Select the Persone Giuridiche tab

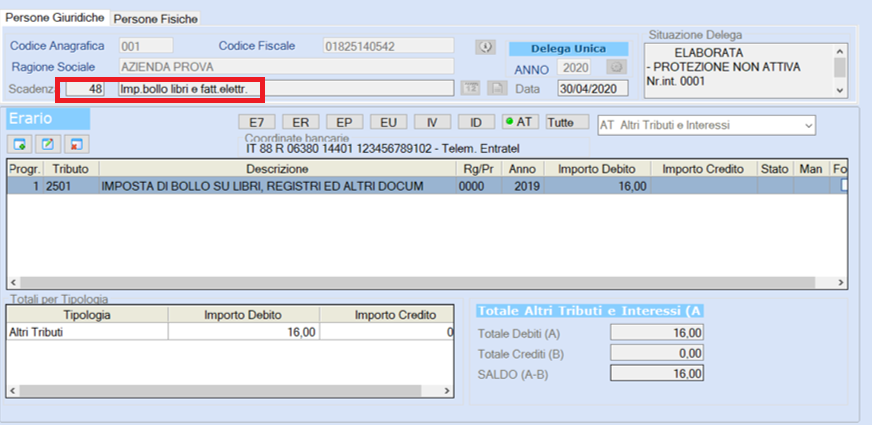[56, 18]
